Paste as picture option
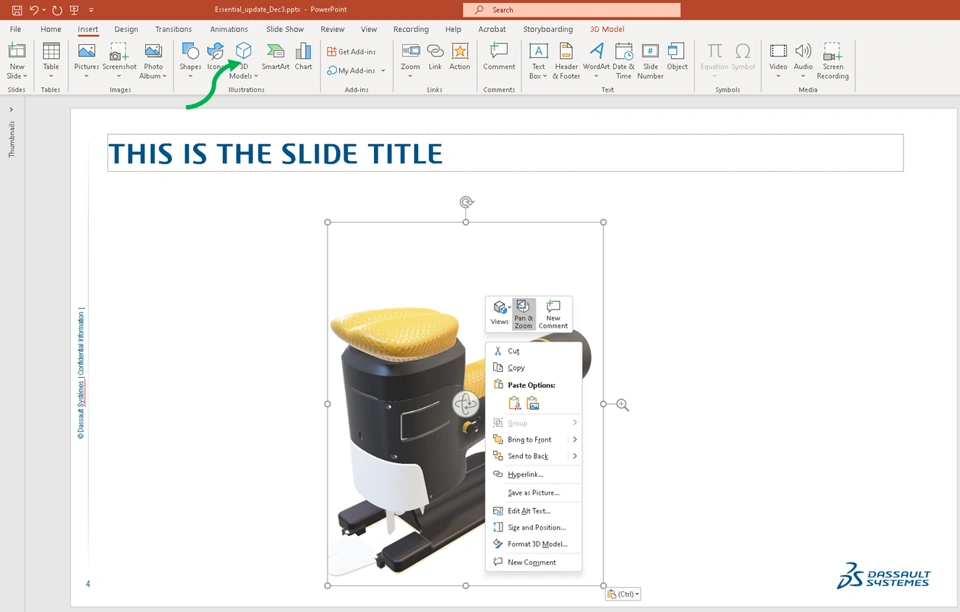Viewport: 960px width, 612px height. [x=533, y=403]
